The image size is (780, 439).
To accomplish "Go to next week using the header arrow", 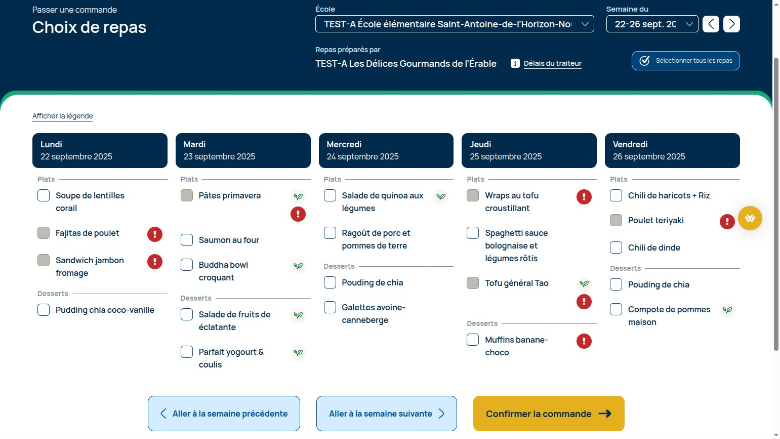I will [x=732, y=24].
